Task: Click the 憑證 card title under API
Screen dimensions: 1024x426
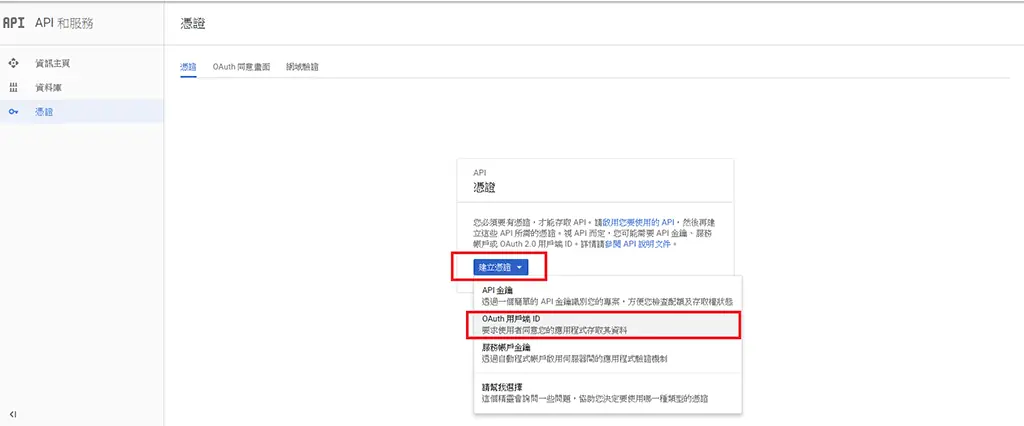Action: click(484, 188)
